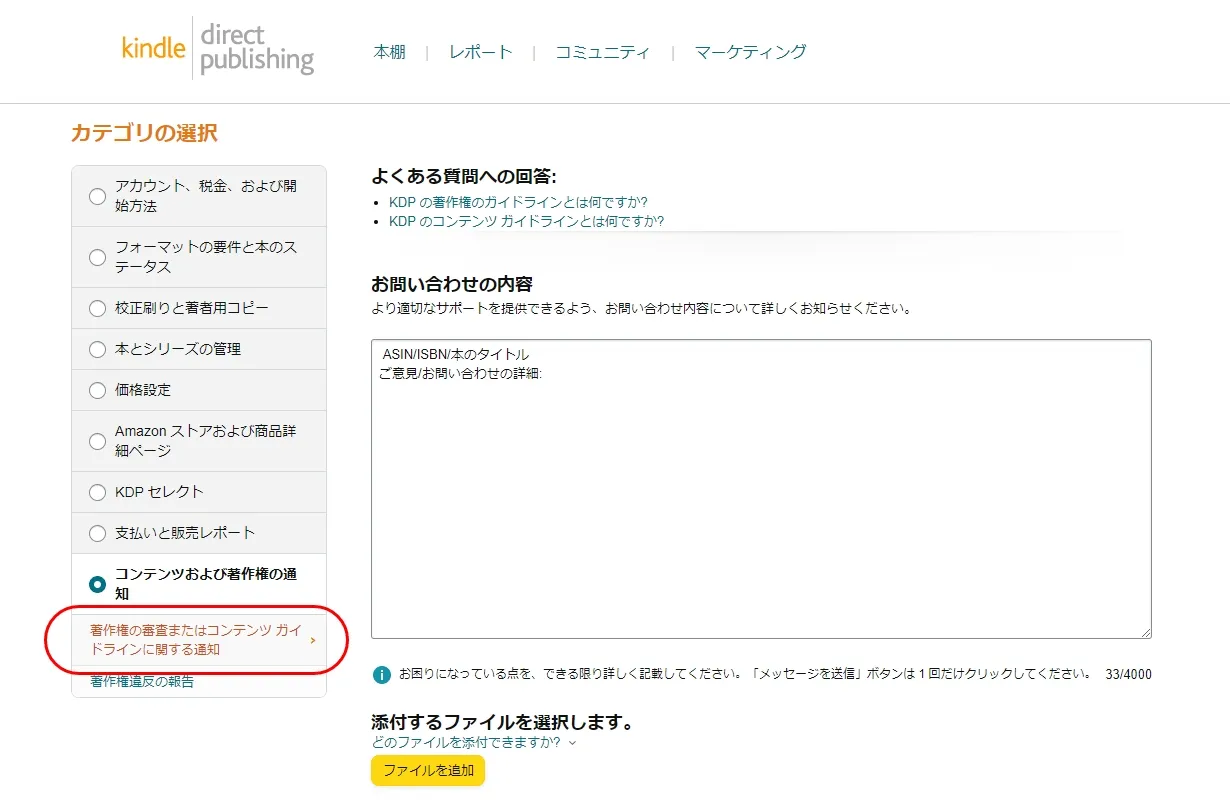Screen dimensions: 1230x809
Task: Open the コミュニティ navigation item
Action: click(x=602, y=52)
